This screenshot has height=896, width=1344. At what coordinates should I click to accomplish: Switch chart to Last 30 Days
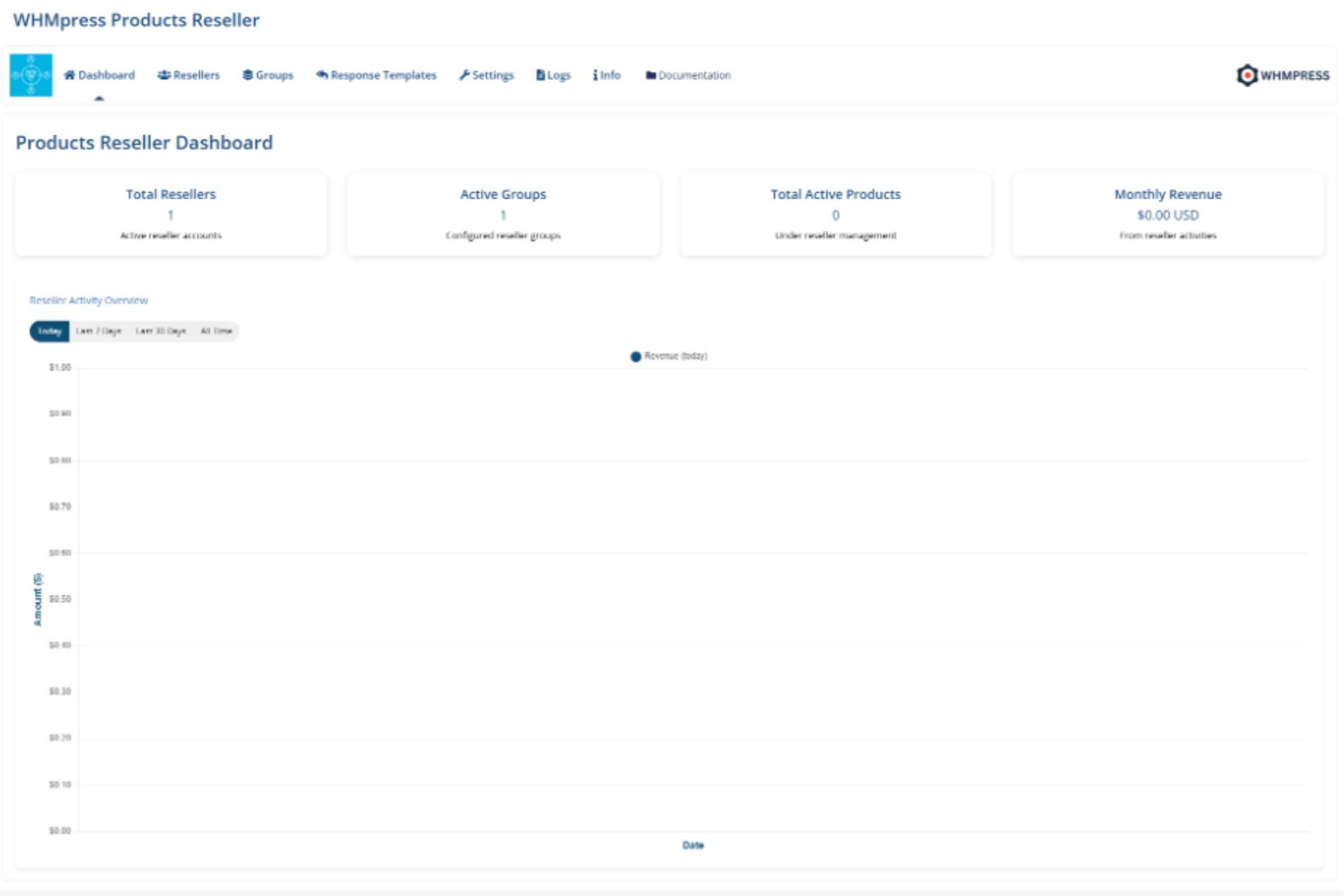161,331
